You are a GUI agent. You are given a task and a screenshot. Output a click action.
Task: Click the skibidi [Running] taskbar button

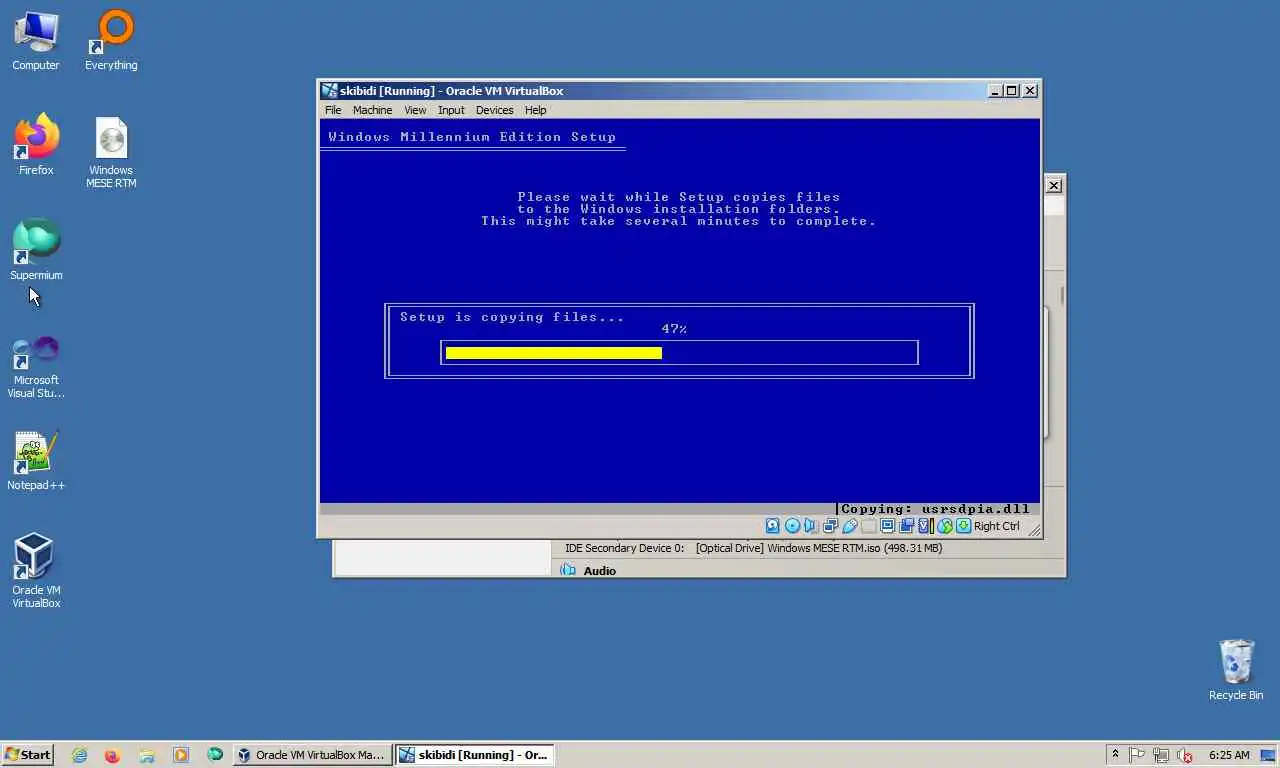coord(474,755)
